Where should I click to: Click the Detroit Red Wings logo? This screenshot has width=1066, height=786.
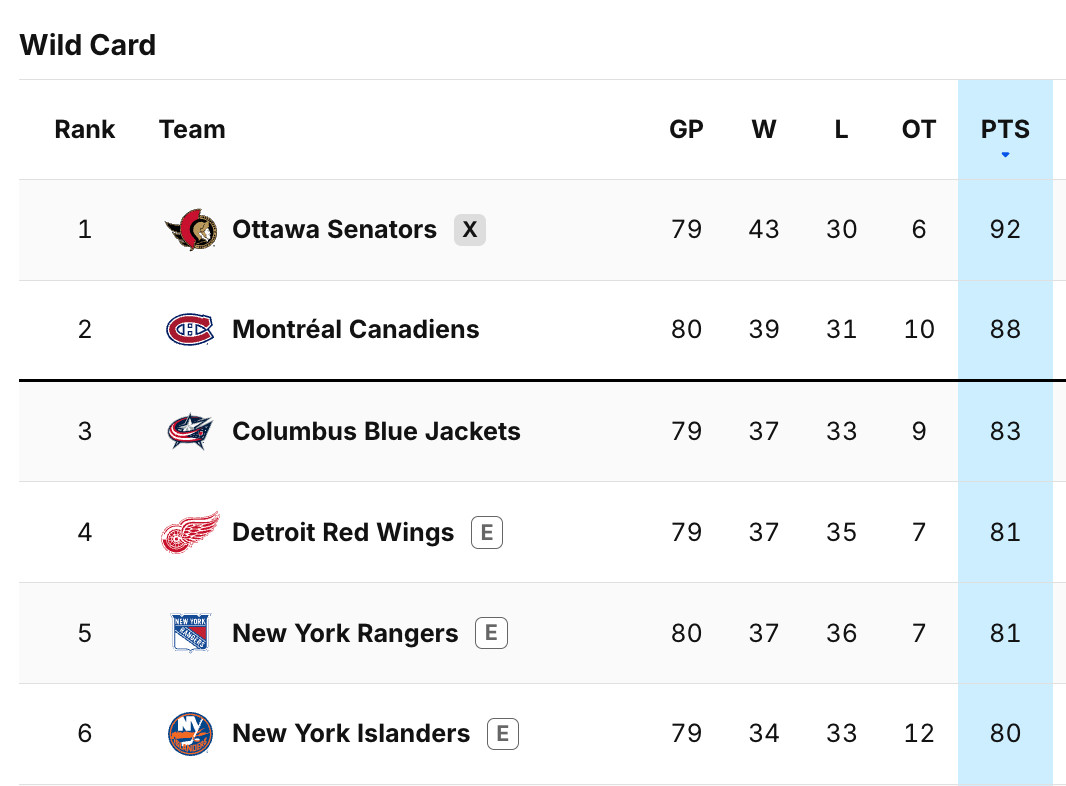pyautogui.click(x=190, y=532)
